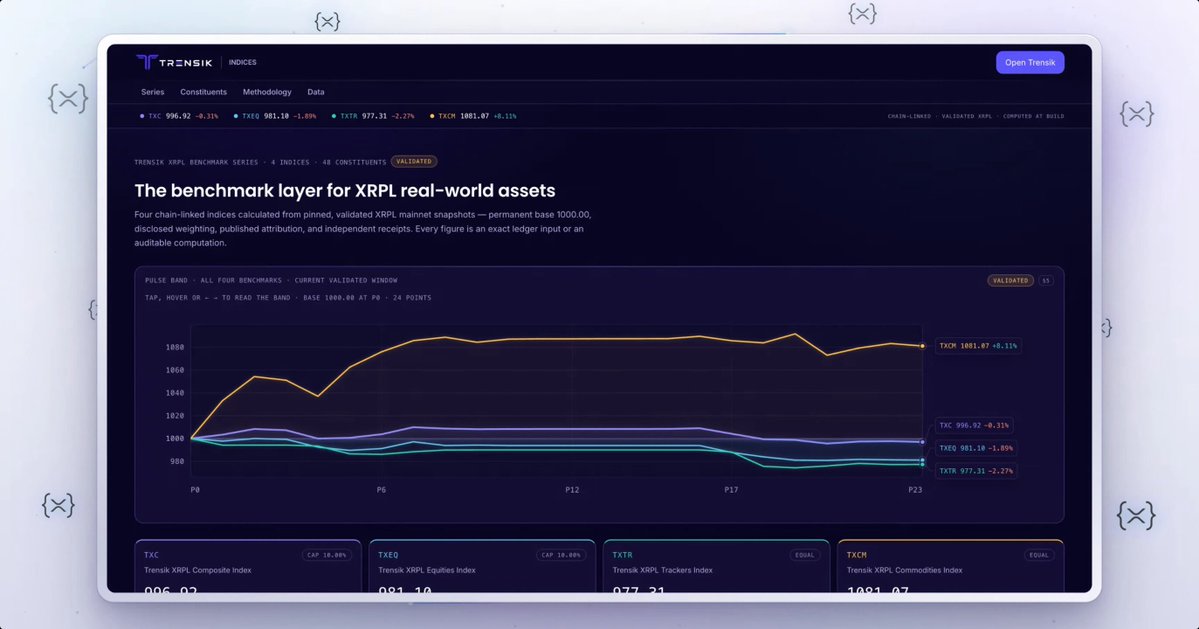
Task: Click the CAP 10.00% badge on the TXC card
Action: pyautogui.click(x=327, y=555)
